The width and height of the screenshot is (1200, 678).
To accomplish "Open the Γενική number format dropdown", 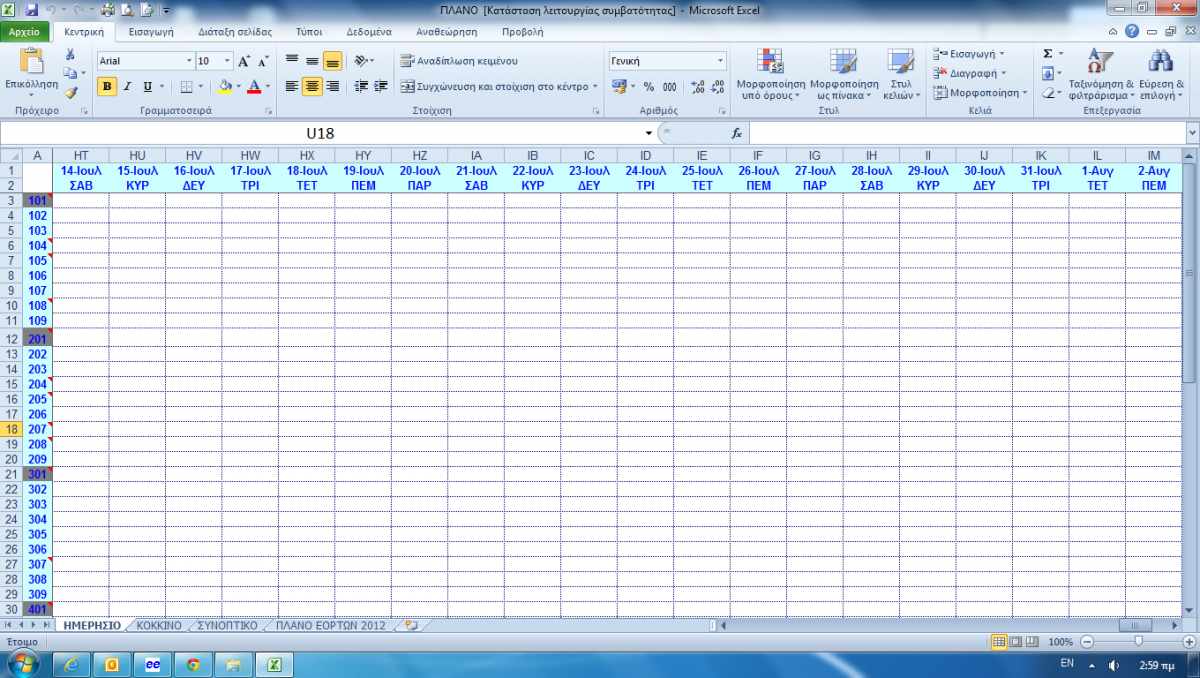I will 720,61.
